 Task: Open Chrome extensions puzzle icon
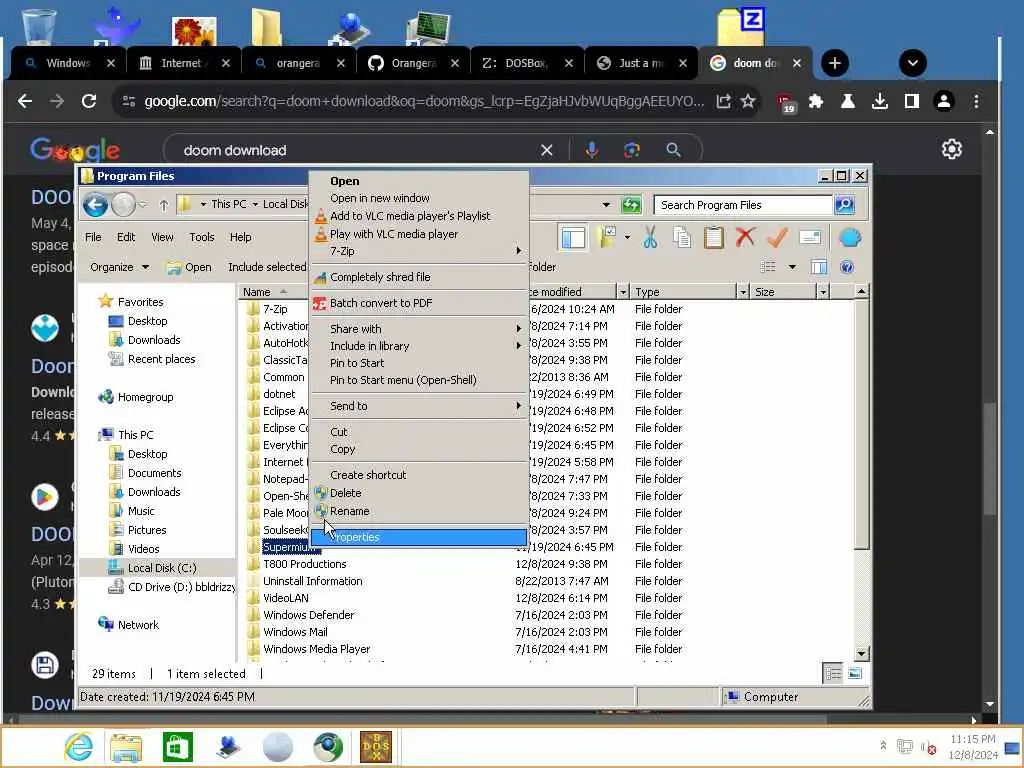[816, 101]
